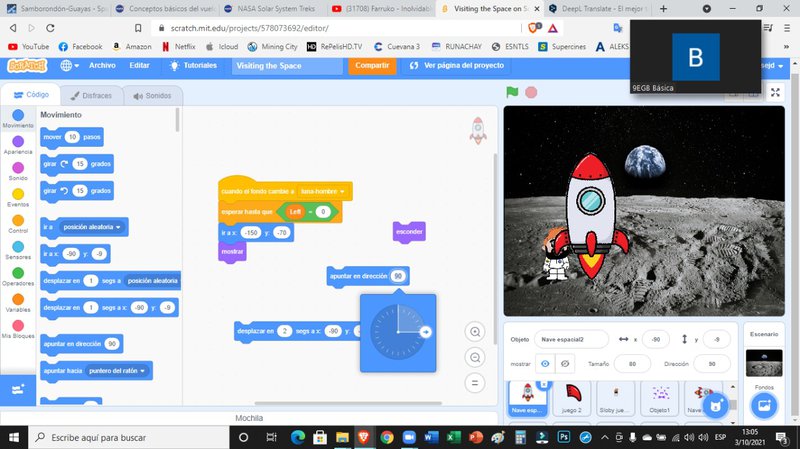Open the language globe dropdown
Screen dimensions: 800x449
coord(69,65)
